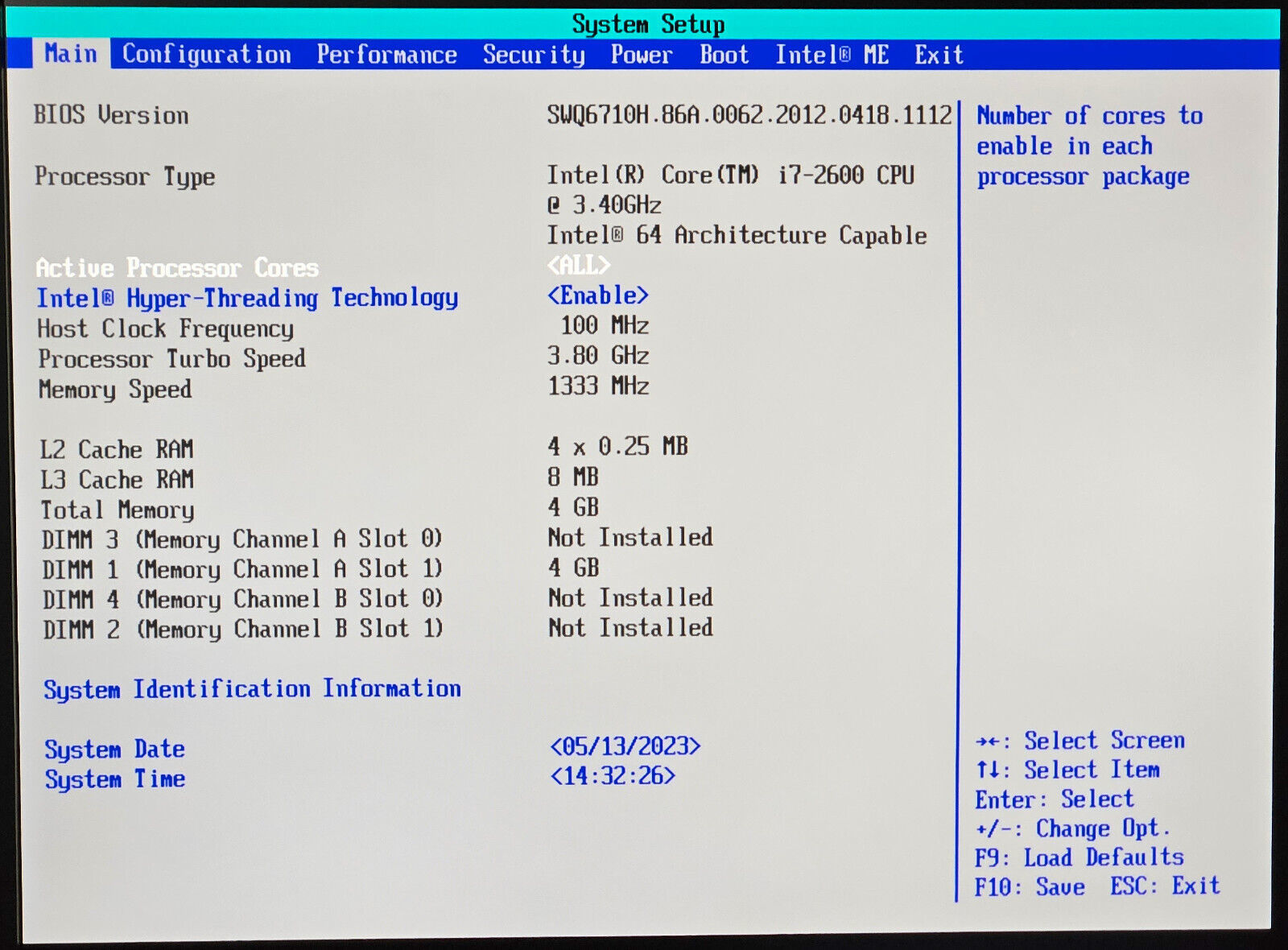Click the Memory Speed label
Screen dimensions: 1288x950
(115, 390)
